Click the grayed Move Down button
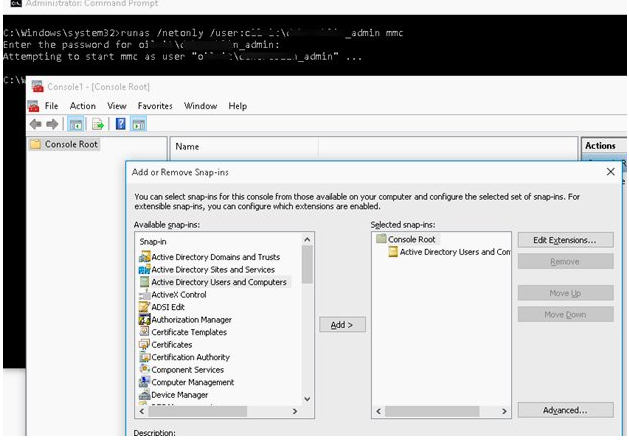Viewport: 629px width, 441px height. tap(565, 314)
